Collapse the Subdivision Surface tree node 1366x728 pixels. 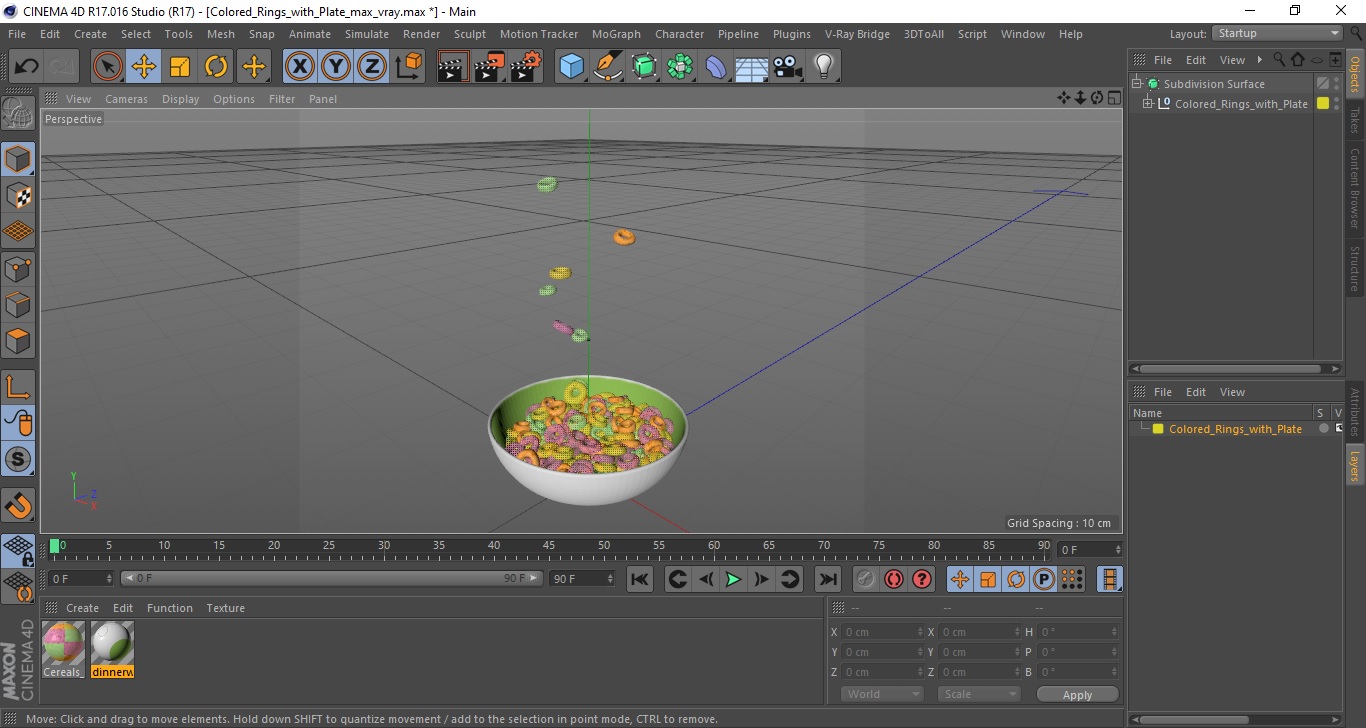coord(1137,84)
